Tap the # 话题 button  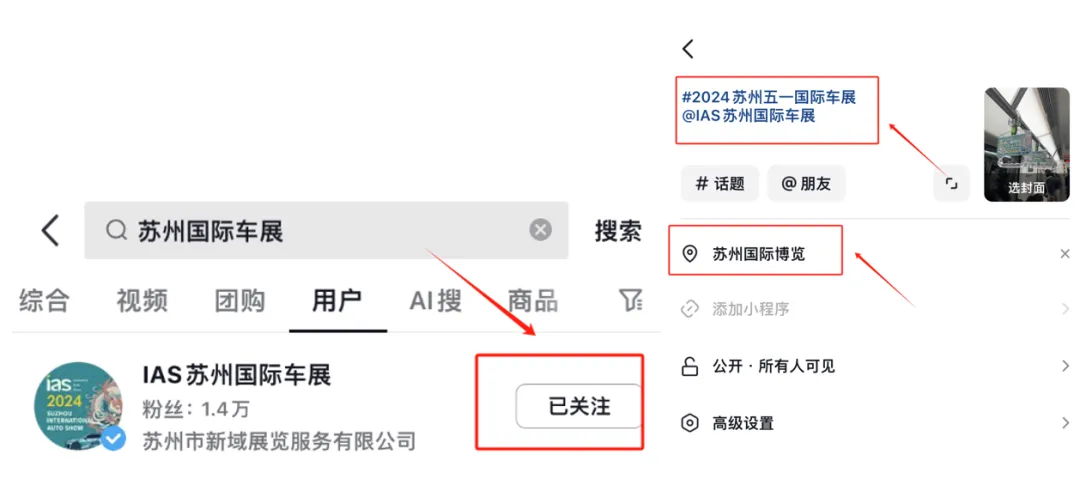point(720,184)
